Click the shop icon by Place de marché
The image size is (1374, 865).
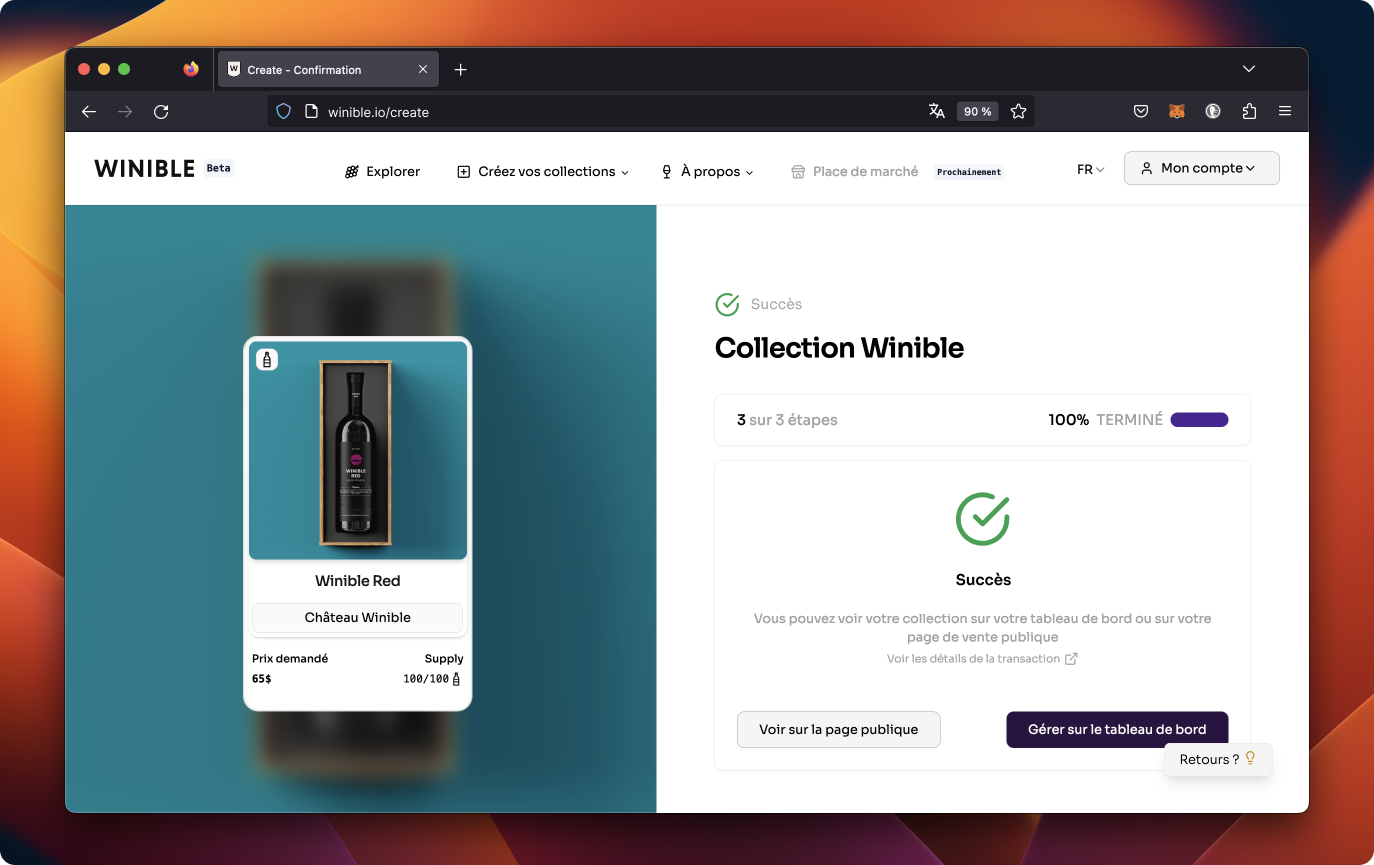(798, 172)
